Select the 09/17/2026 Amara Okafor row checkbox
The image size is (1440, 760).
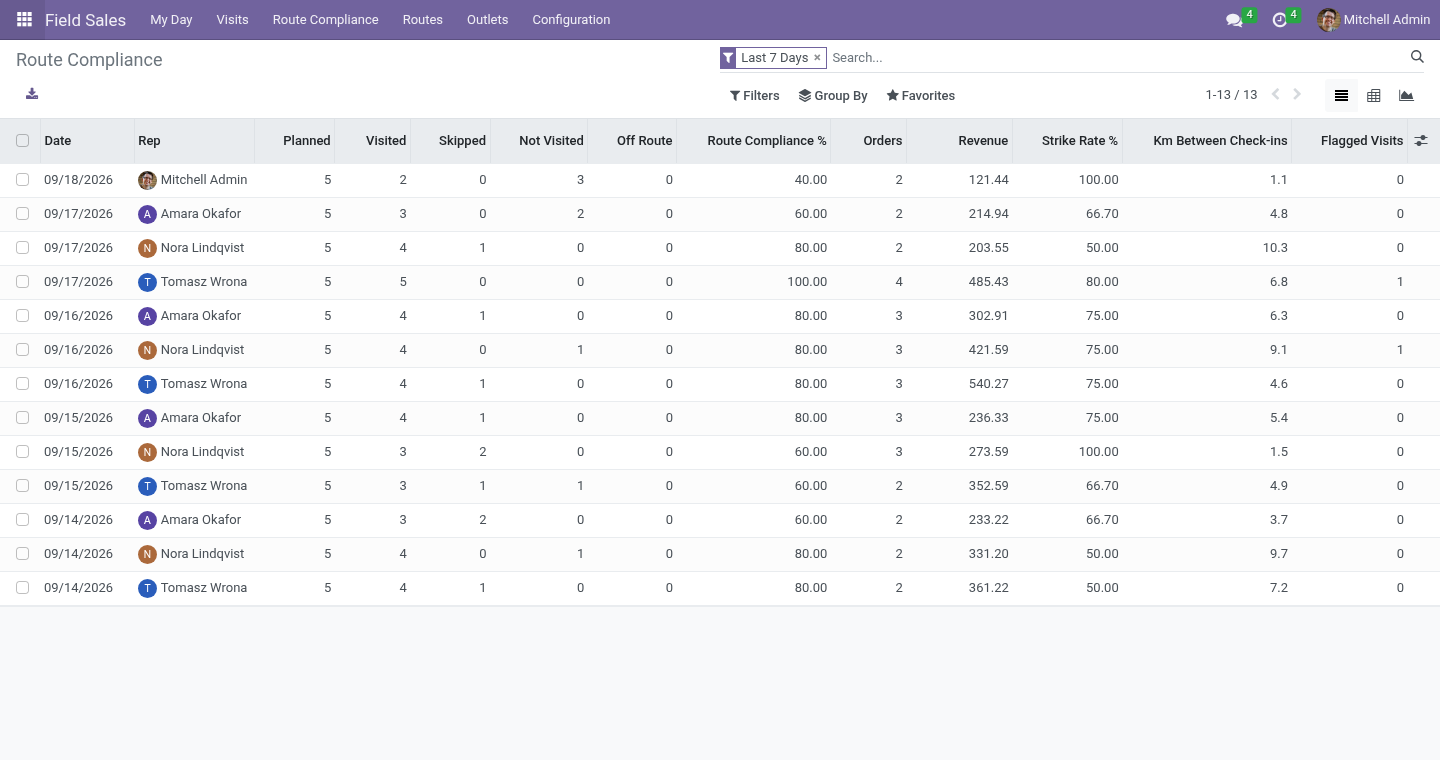[x=23, y=214]
